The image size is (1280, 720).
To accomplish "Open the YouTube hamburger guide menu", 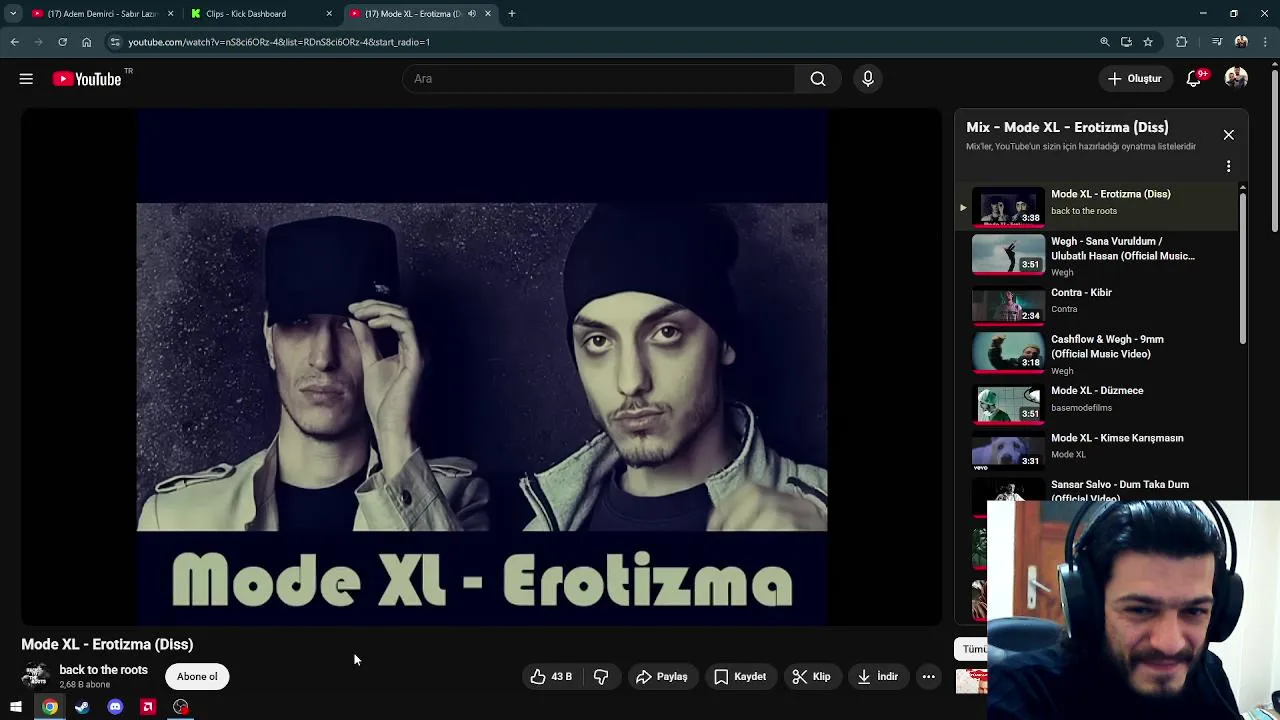I will click(x=26, y=79).
